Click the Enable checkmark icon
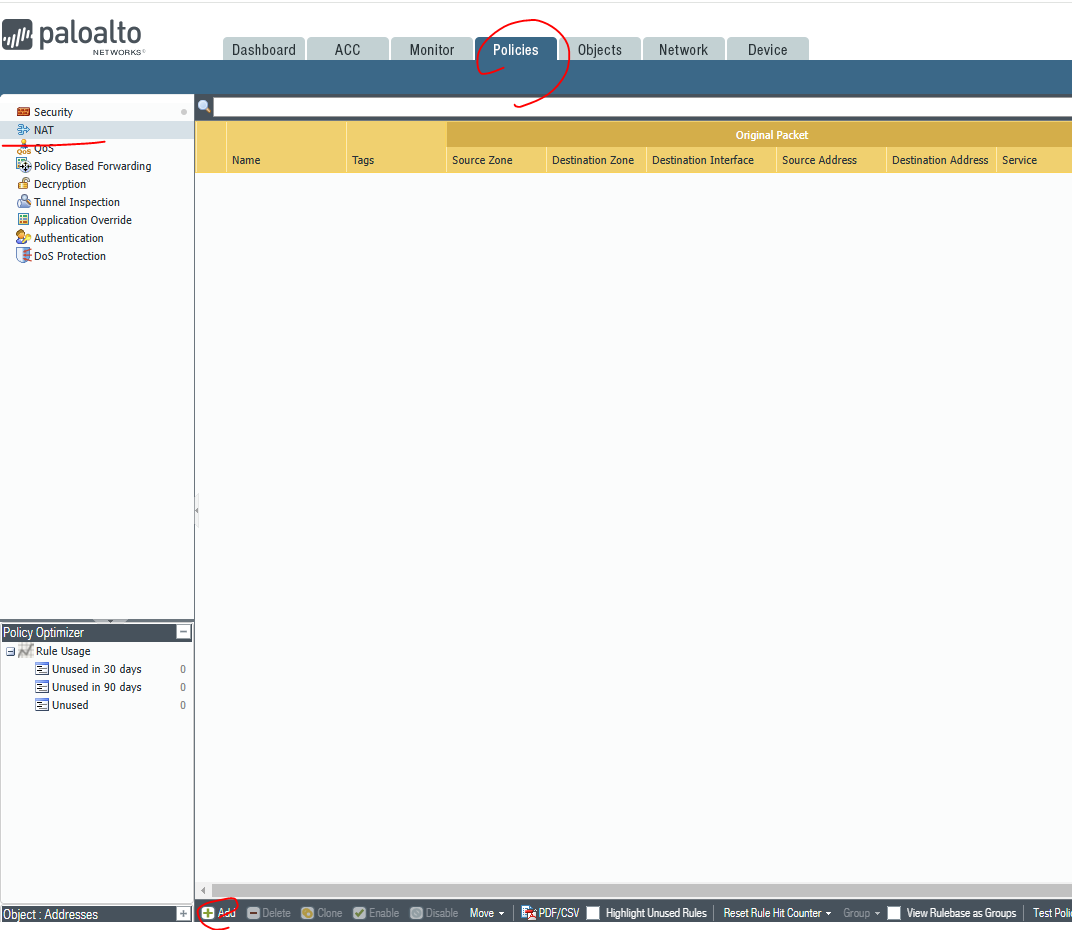This screenshot has height=930, width=1072. pyautogui.click(x=360, y=913)
